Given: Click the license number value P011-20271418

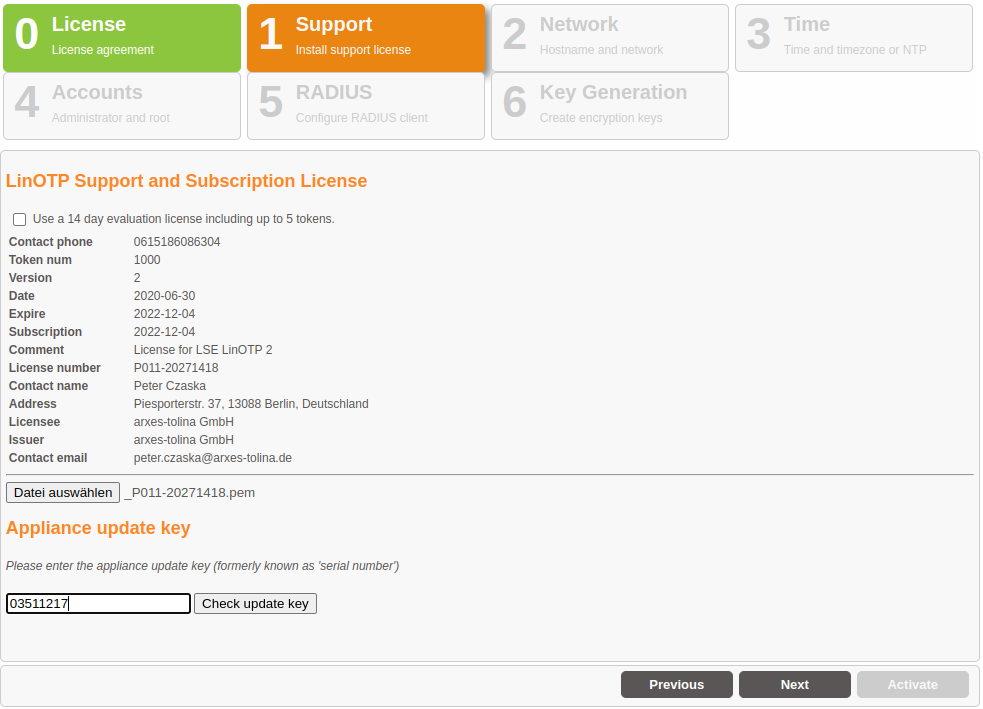Looking at the screenshot, I should [x=176, y=368].
